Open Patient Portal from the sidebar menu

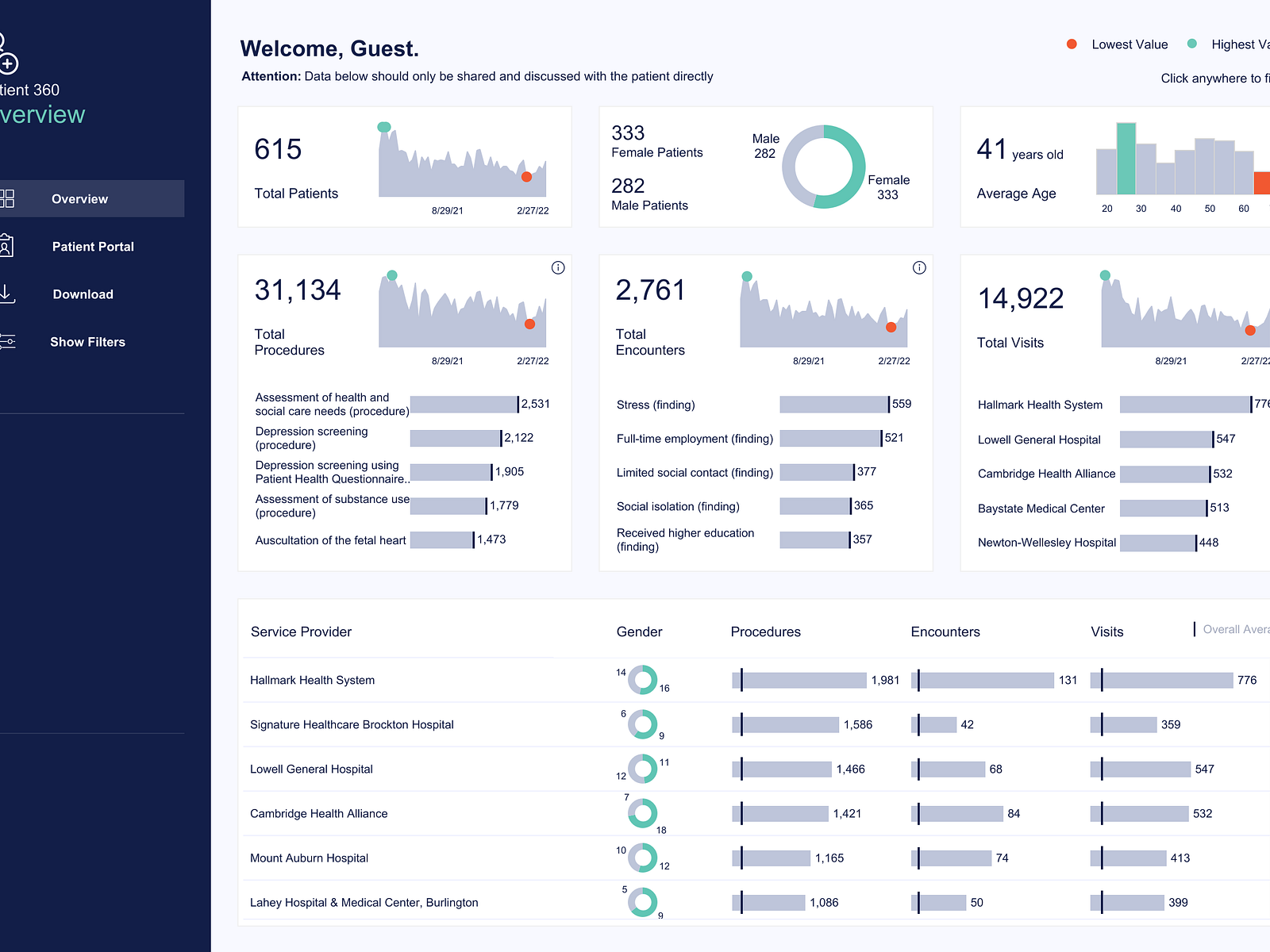[92, 246]
